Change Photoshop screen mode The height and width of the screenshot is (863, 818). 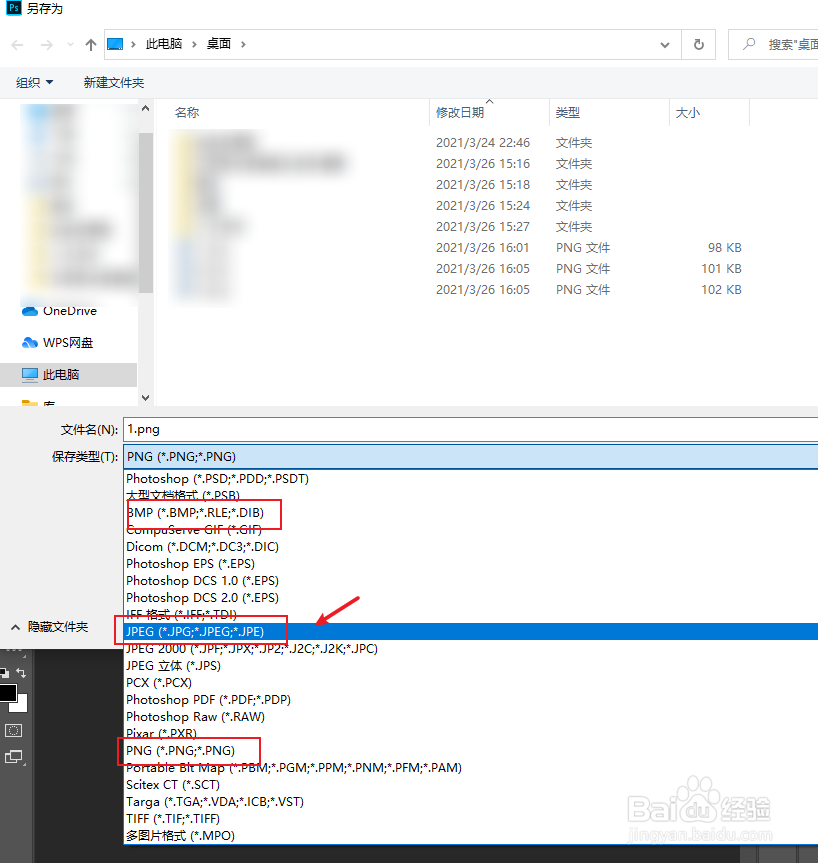pyautogui.click(x=13, y=757)
